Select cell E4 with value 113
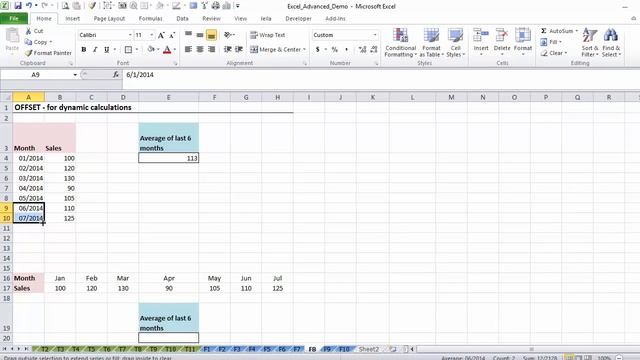This screenshot has height=360, width=640. (x=169, y=158)
